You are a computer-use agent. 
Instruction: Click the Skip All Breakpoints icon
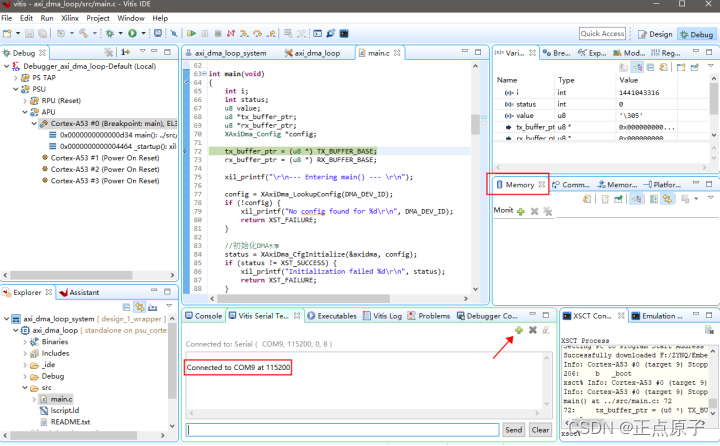click(174, 34)
